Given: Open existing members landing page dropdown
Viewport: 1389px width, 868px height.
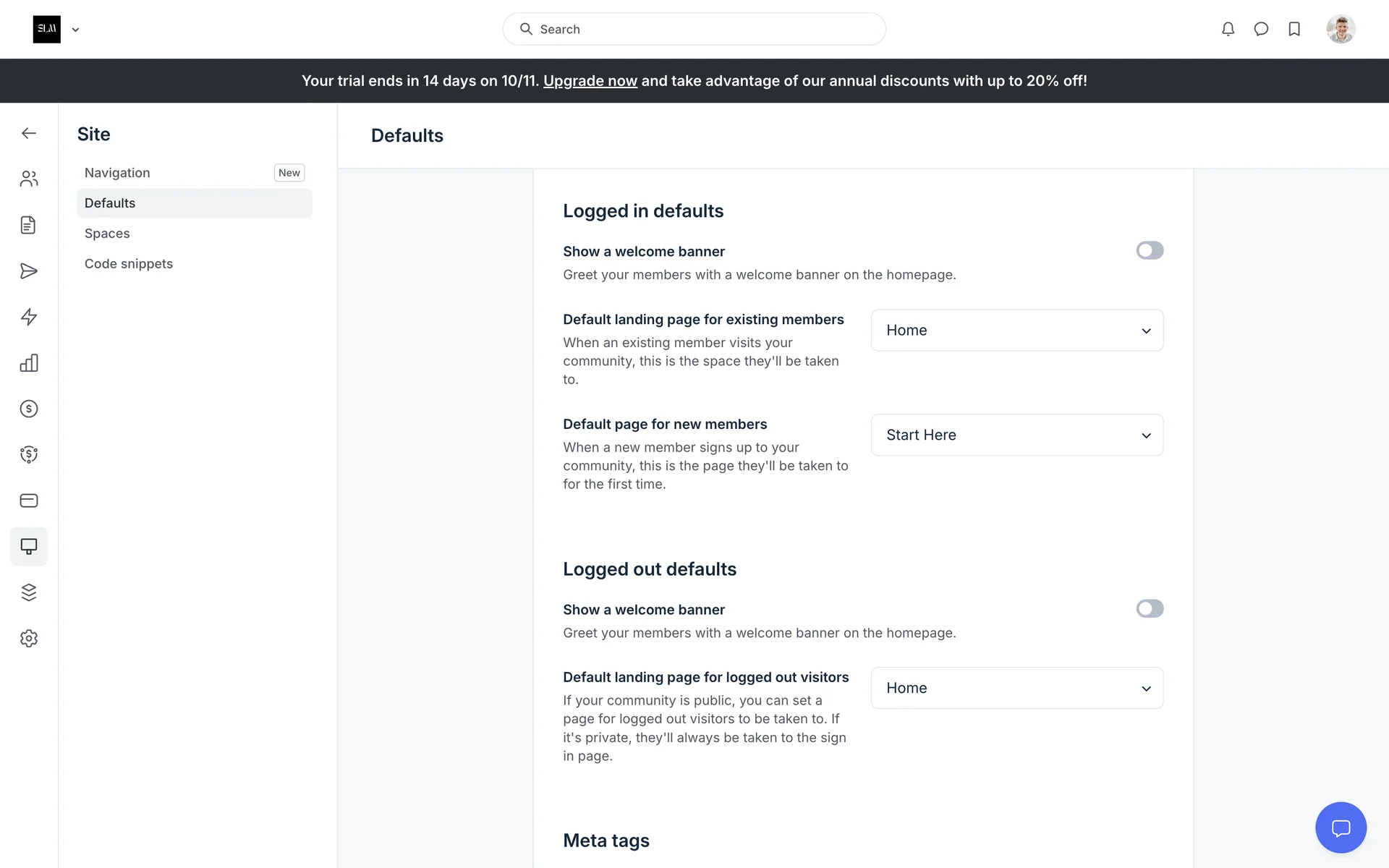Looking at the screenshot, I should (1016, 331).
